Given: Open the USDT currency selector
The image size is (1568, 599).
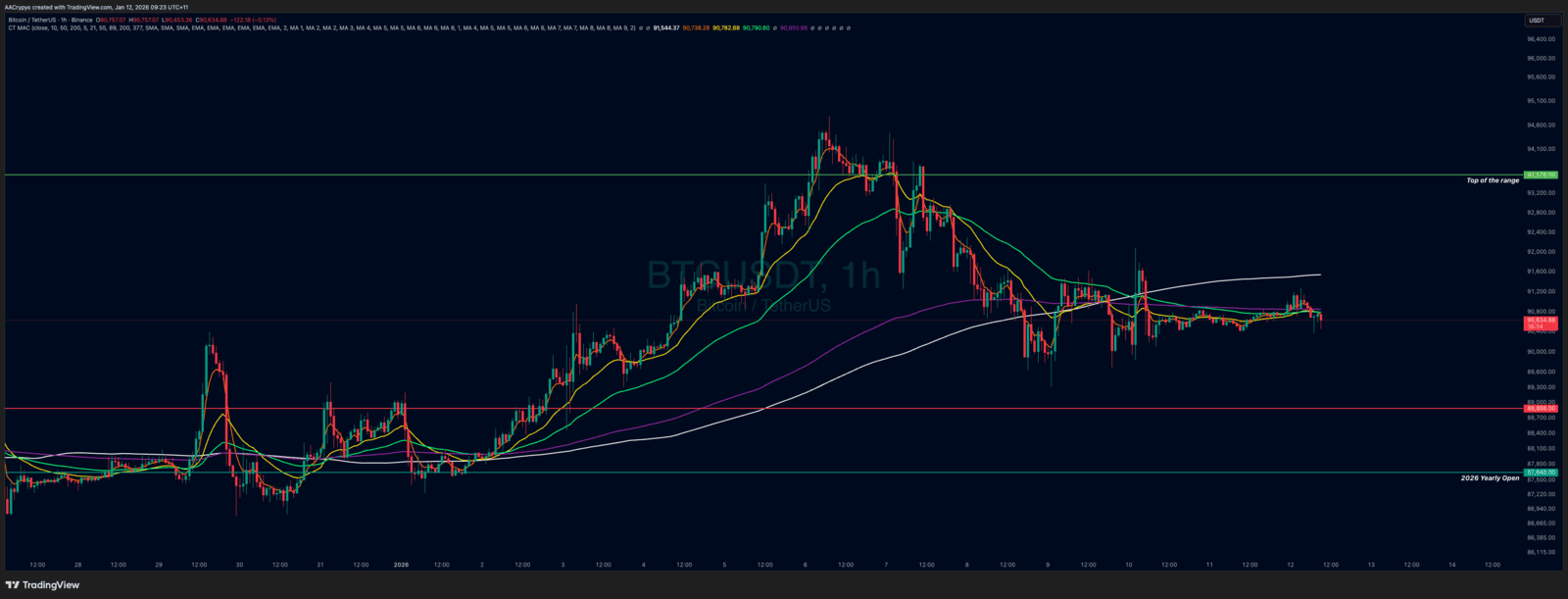Looking at the screenshot, I should (1537, 21).
